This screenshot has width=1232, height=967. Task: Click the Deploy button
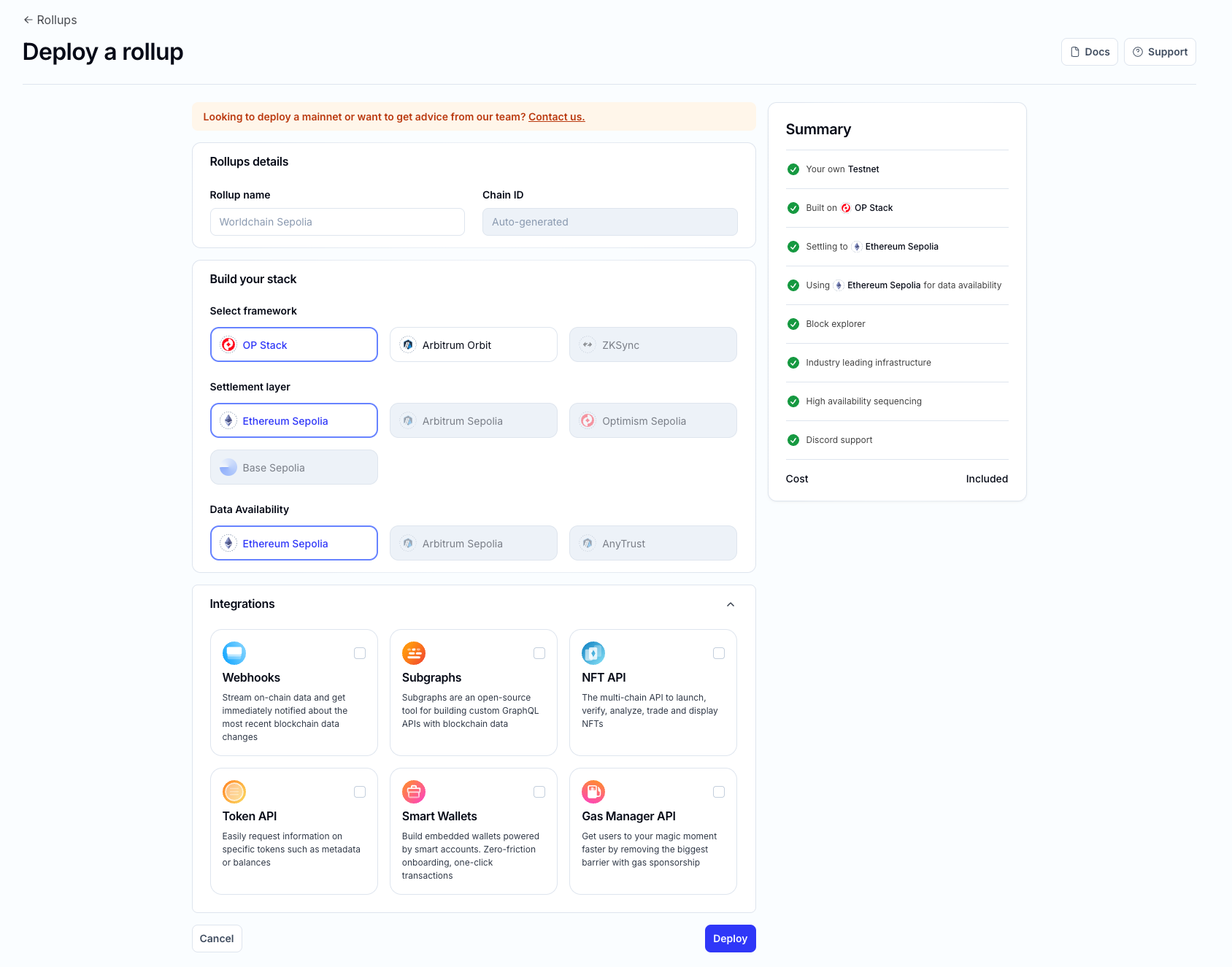point(730,939)
